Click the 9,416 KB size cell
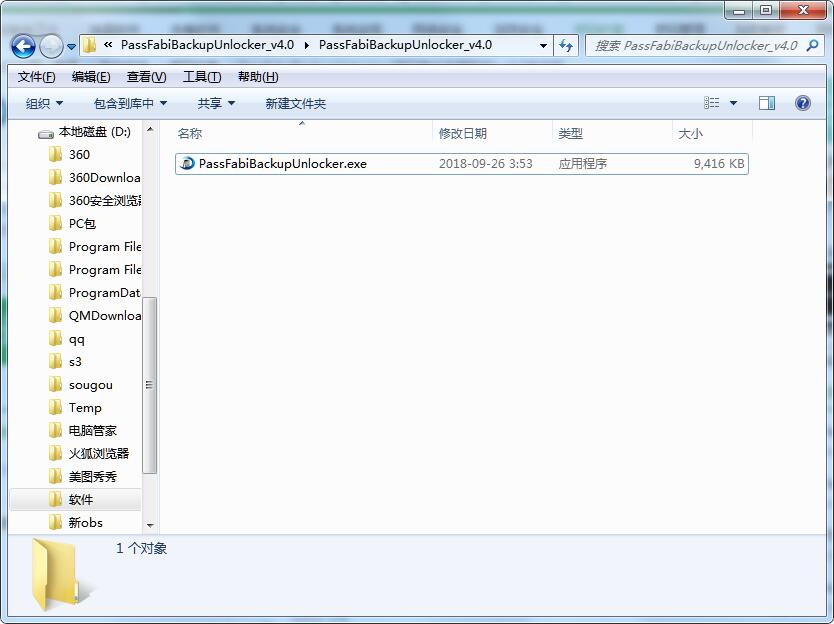 [x=719, y=164]
